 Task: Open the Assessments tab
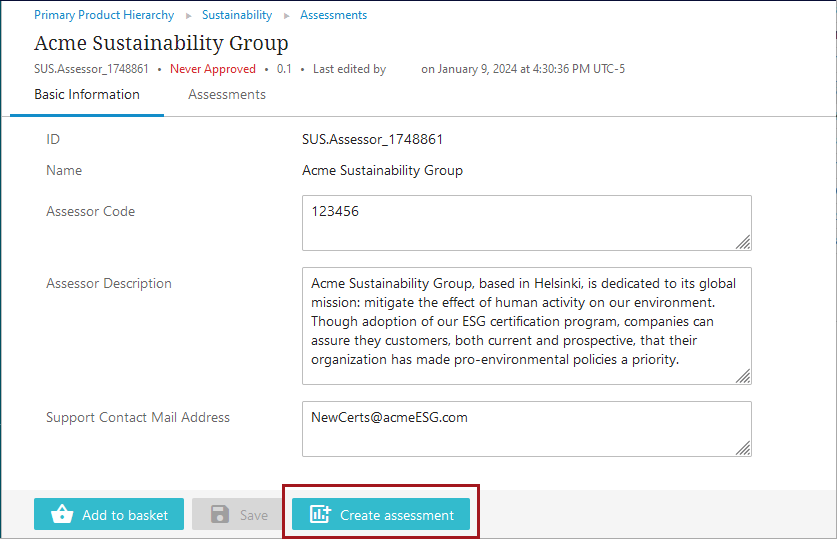click(x=227, y=95)
